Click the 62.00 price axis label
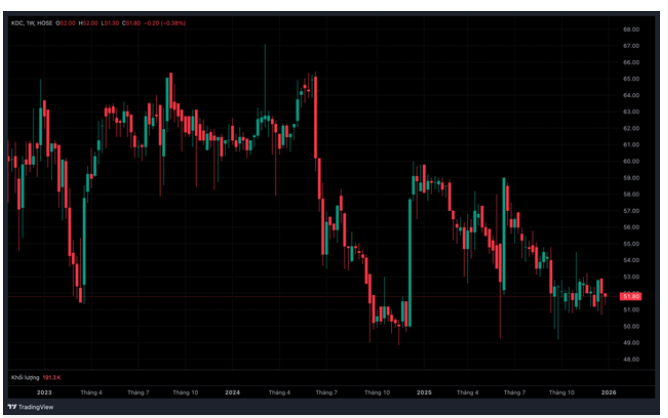This screenshot has width=668, height=418. (x=631, y=128)
